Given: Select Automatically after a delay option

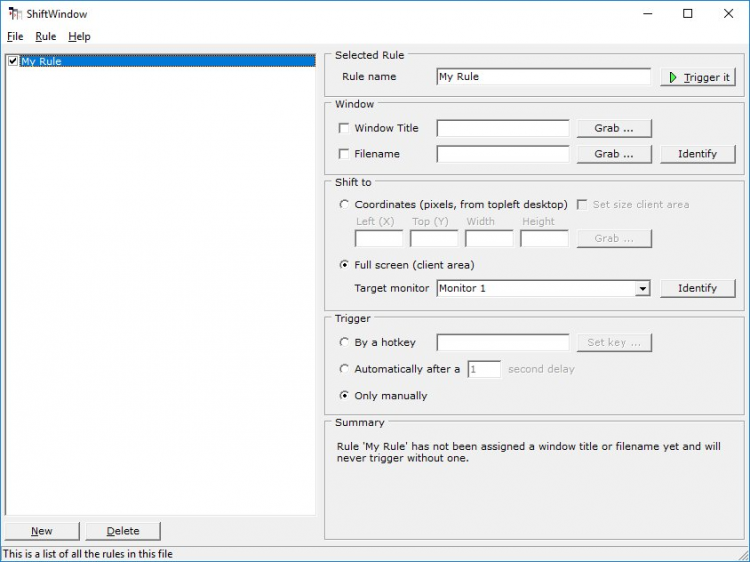Looking at the screenshot, I should [343, 369].
